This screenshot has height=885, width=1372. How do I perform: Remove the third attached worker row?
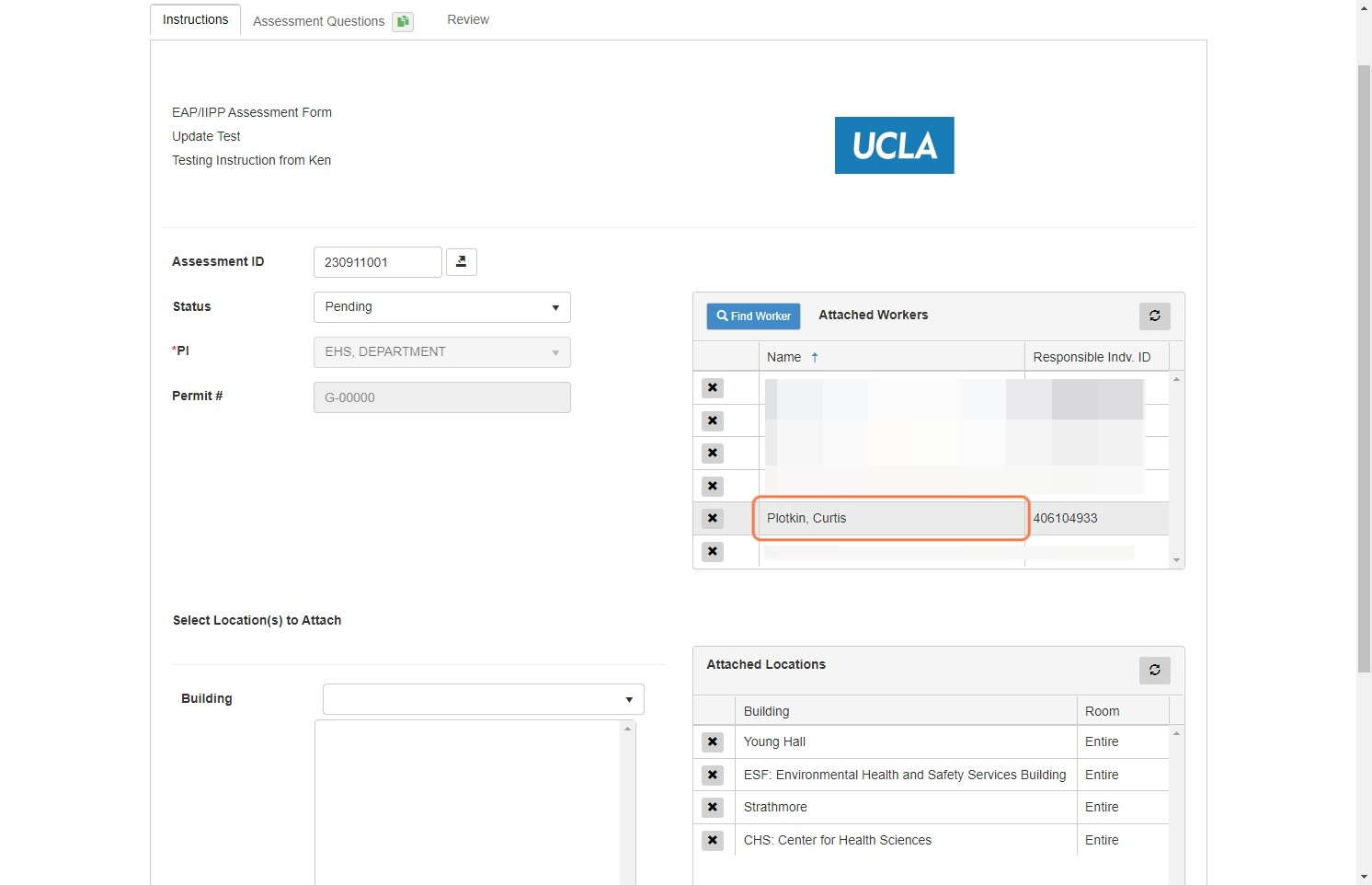(x=713, y=454)
